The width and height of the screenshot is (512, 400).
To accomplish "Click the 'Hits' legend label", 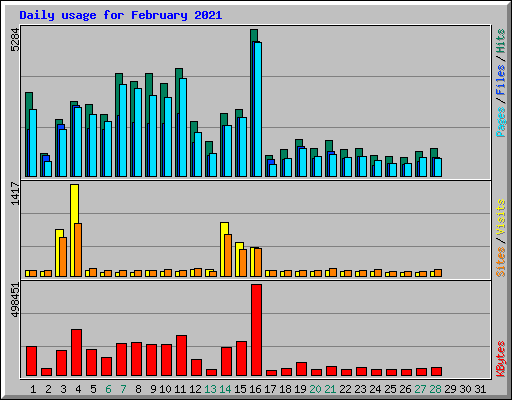I will [x=500, y=41].
